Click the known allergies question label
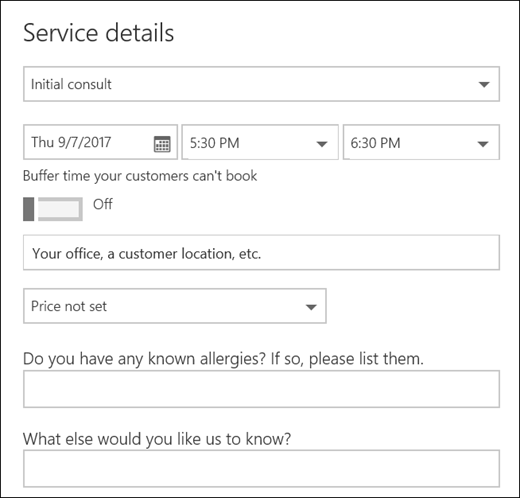 click(x=223, y=359)
